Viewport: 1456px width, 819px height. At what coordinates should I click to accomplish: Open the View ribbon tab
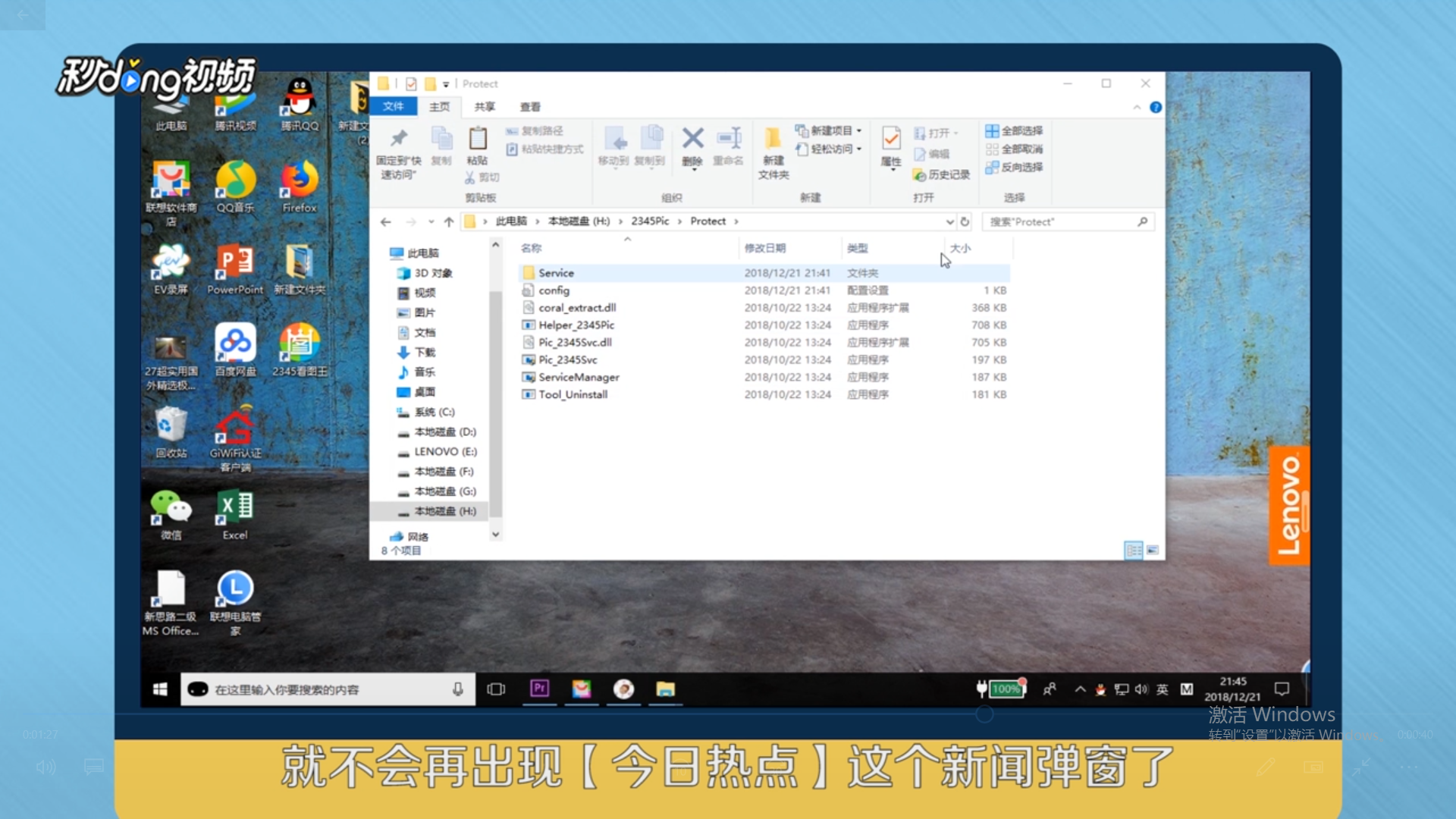[530, 107]
